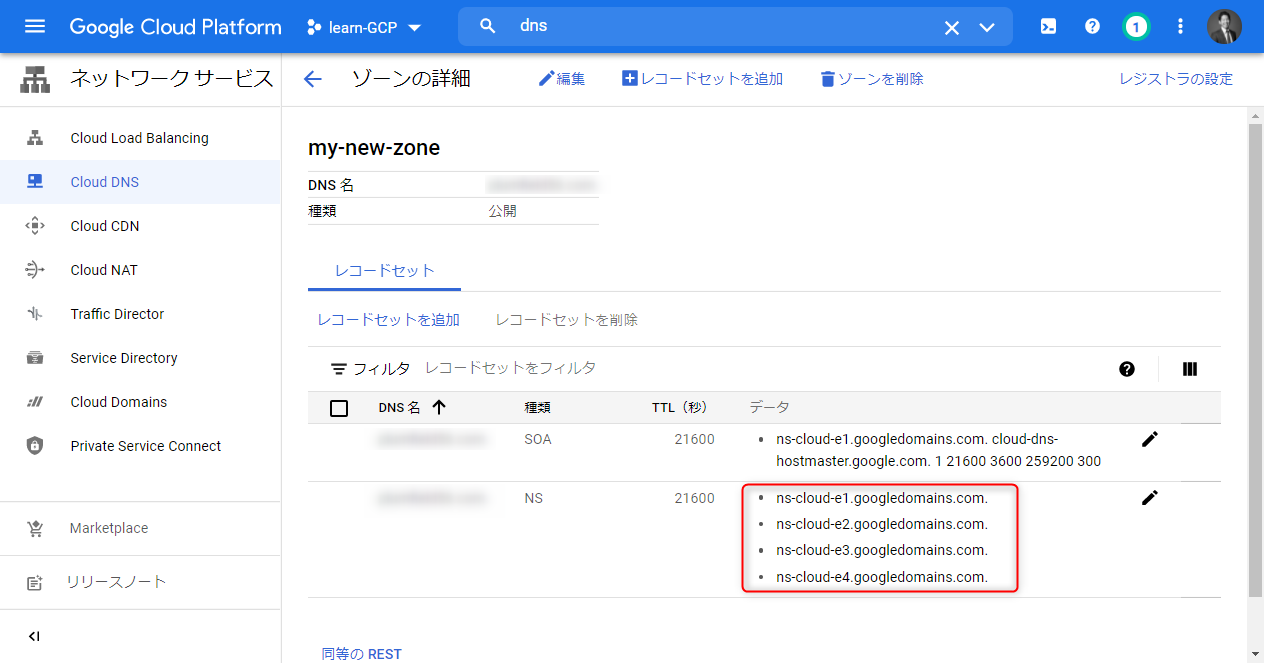Screen dimensions: 1264x663
Task: Expand the search options chevron
Action: [x=987, y=28]
